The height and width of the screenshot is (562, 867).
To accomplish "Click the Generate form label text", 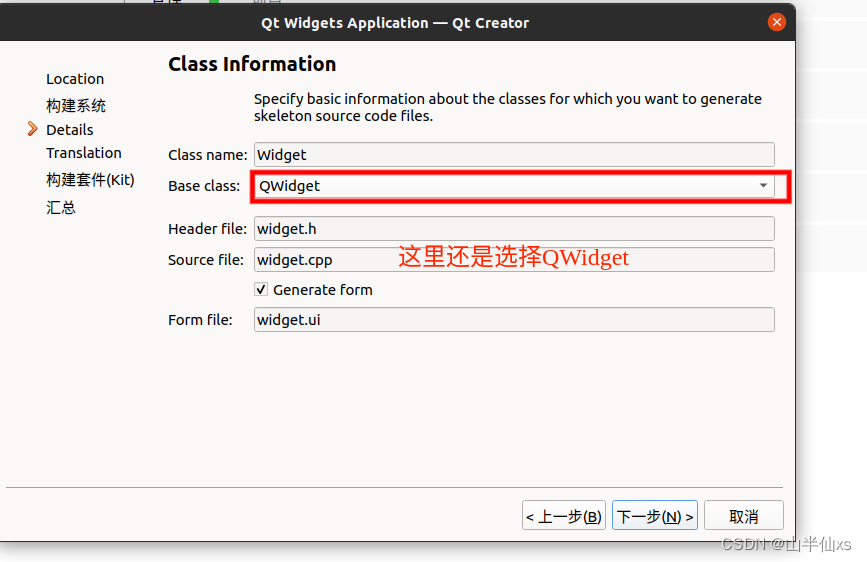I will [x=323, y=290].
